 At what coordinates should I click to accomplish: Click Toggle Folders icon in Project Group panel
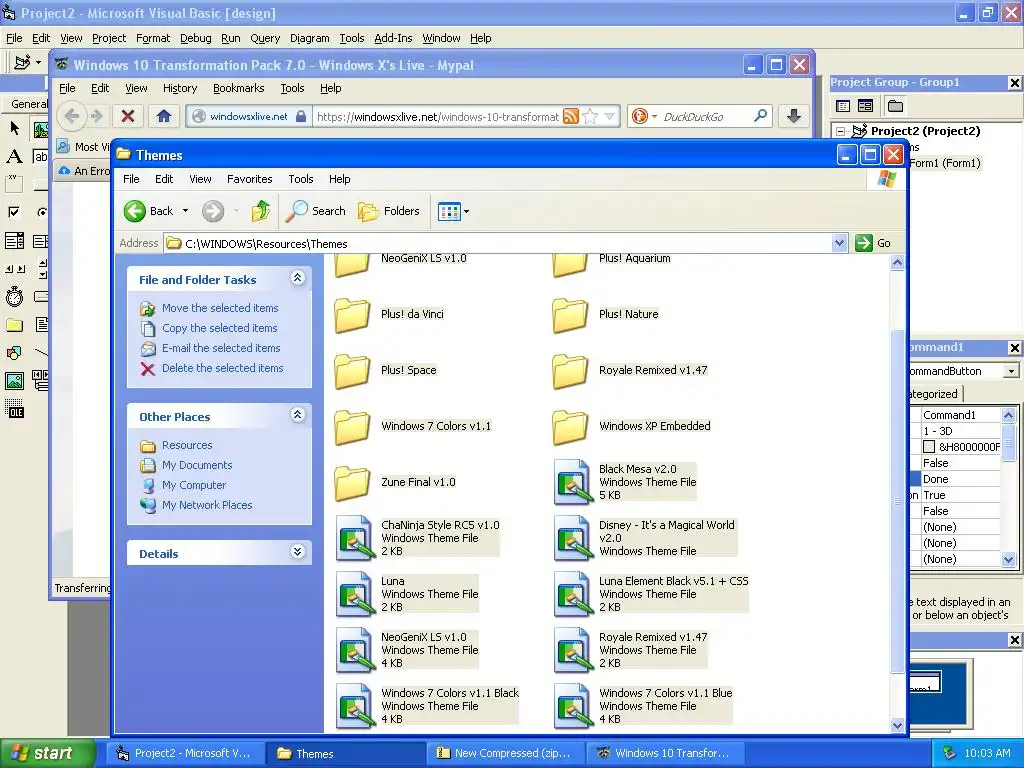tap(895, 106)
